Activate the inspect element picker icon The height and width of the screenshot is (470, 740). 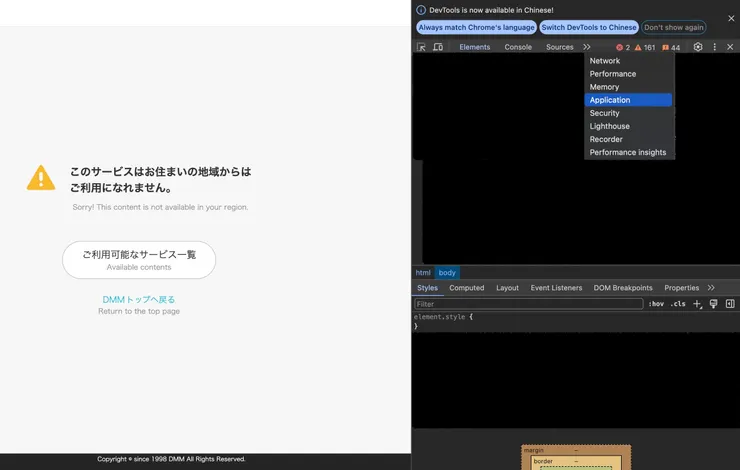coord(421,47)
